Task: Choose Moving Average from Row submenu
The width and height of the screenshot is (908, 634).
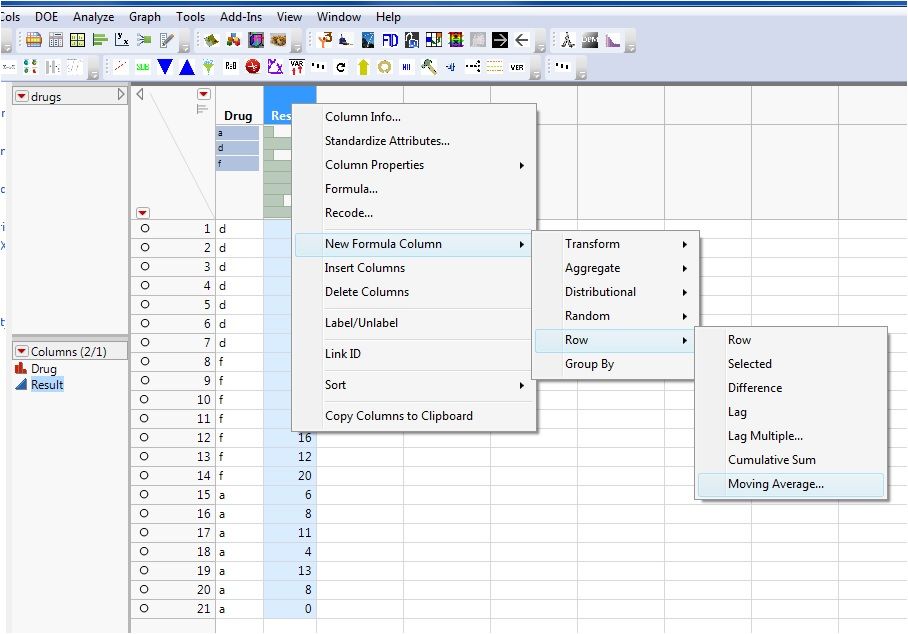Action: click(775, 484)
